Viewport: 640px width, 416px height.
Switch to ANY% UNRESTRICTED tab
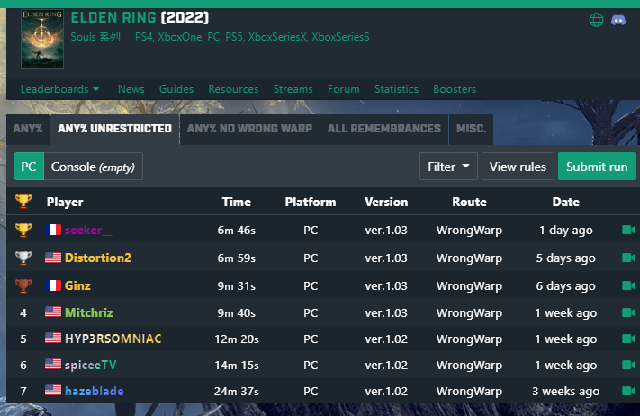[115, 129]
